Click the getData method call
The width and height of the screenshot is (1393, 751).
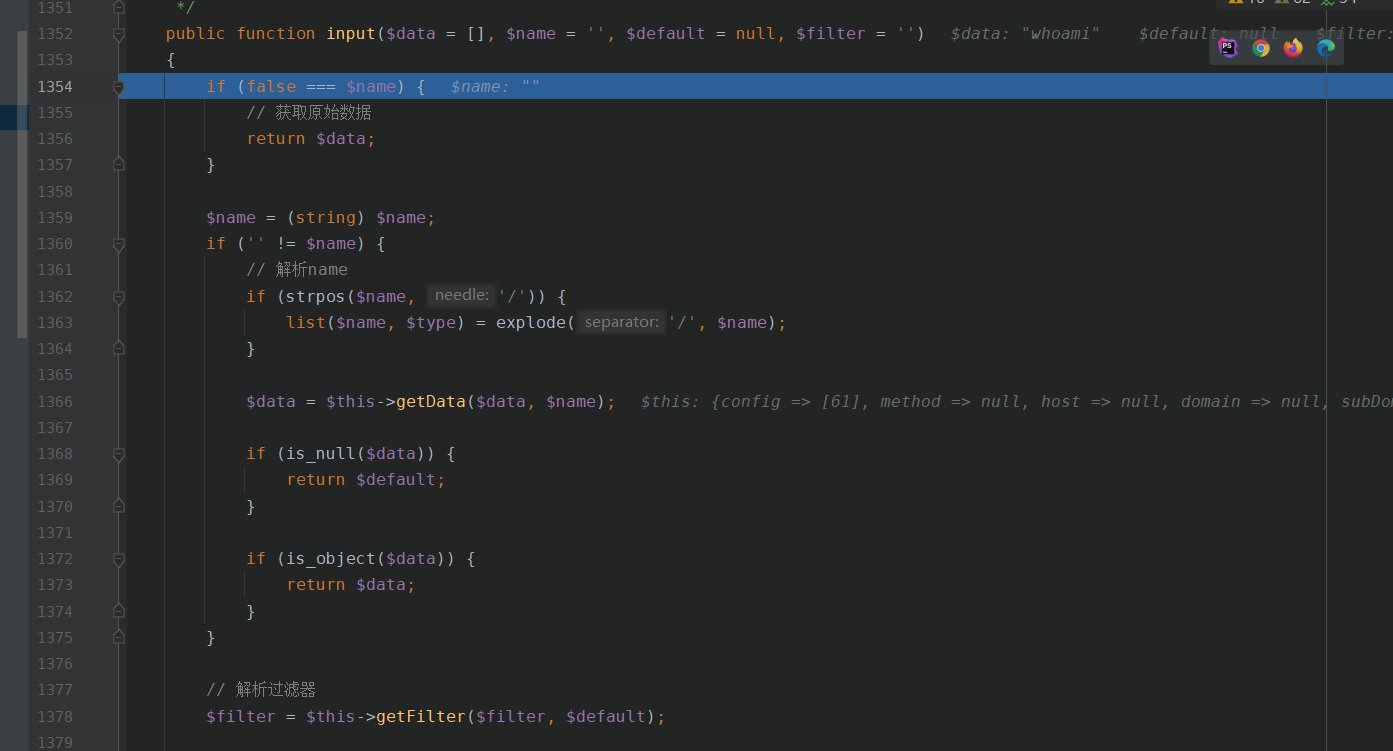(x=431, y=401)
